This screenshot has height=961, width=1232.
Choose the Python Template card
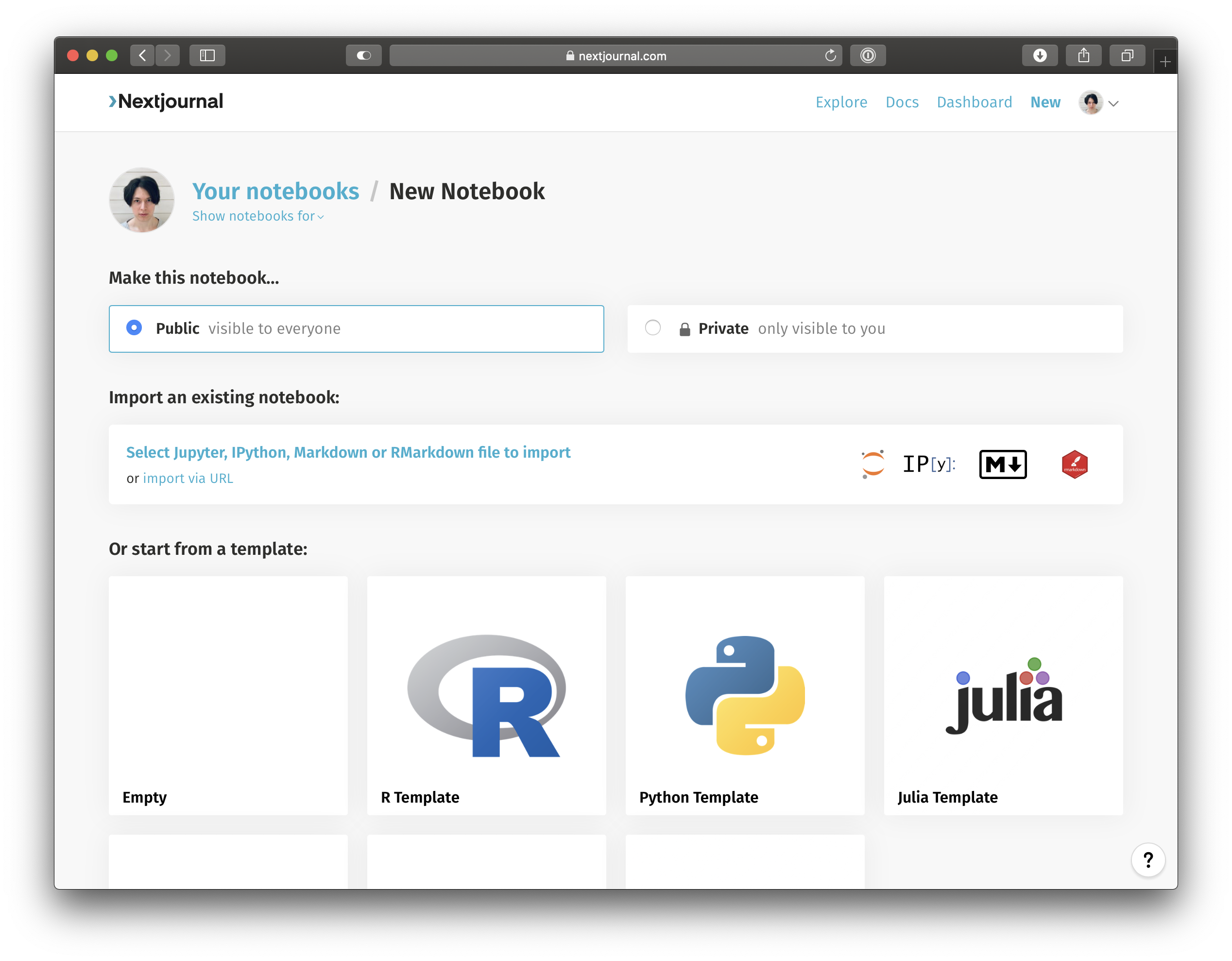coord(745,695)
